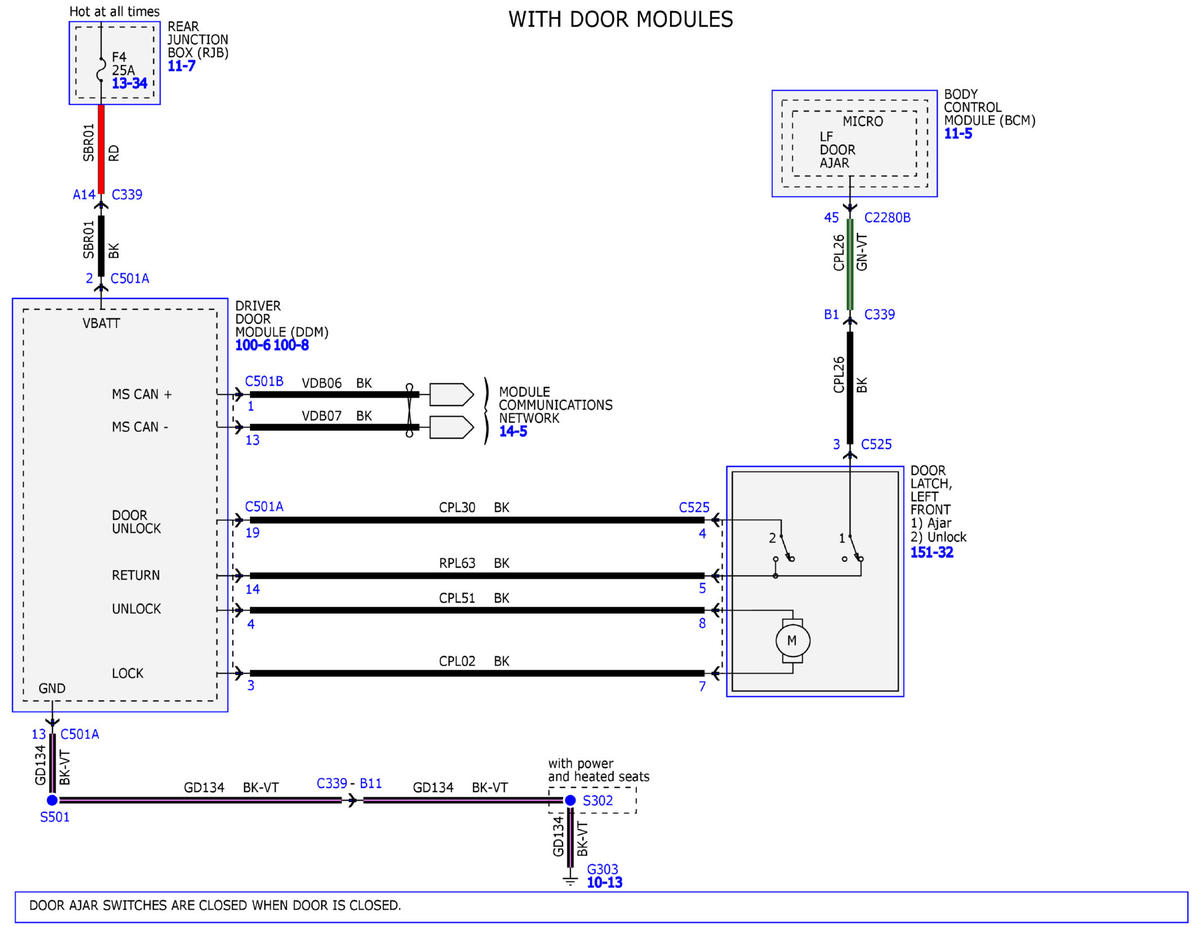Open the 100-6 Driver Door Module link
This screenshot has width=1200, height=927.
pyautogui.click(x=253, y=345)
